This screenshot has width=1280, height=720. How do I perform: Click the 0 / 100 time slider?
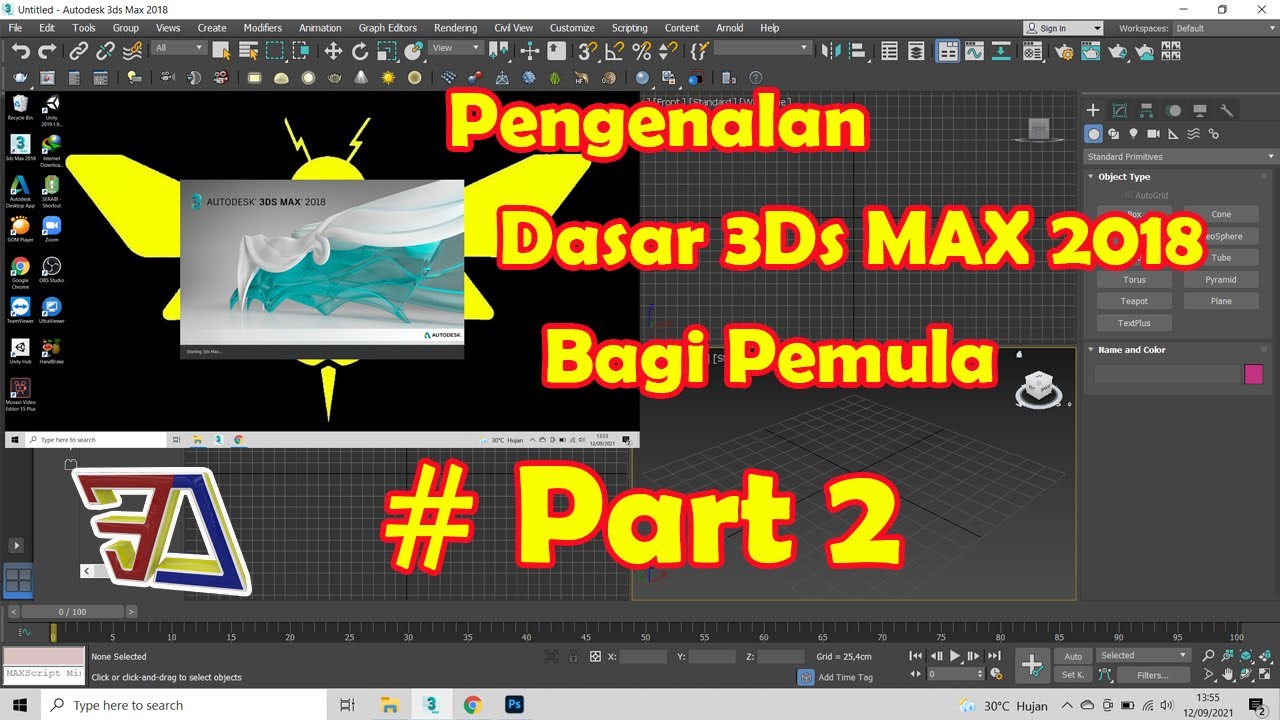point(72,612)
